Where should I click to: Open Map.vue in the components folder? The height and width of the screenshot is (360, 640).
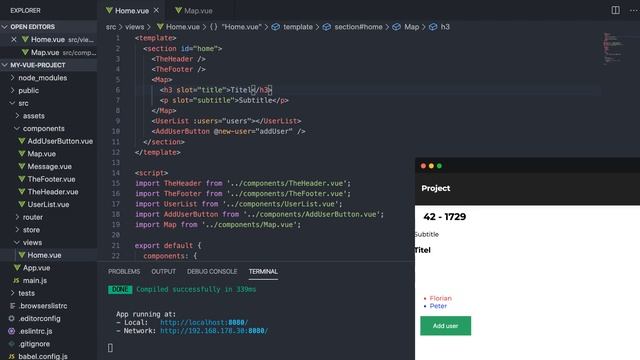41,154
